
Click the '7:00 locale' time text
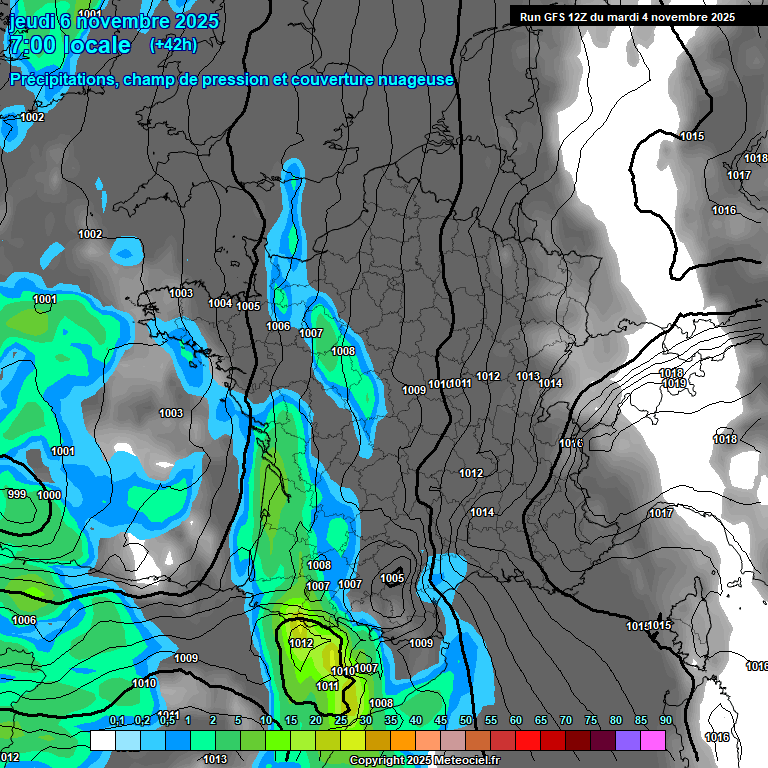coord(70,45)
